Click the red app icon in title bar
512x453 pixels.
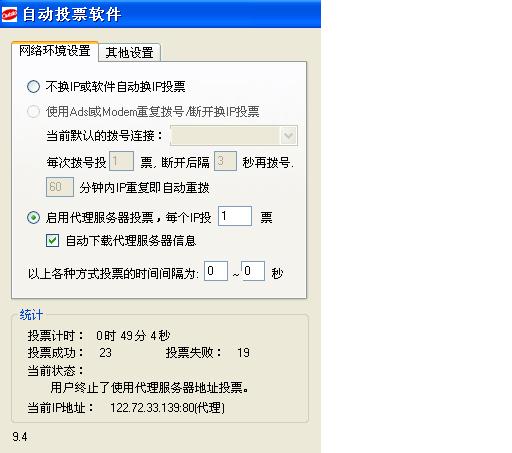(x=9, y=15)
